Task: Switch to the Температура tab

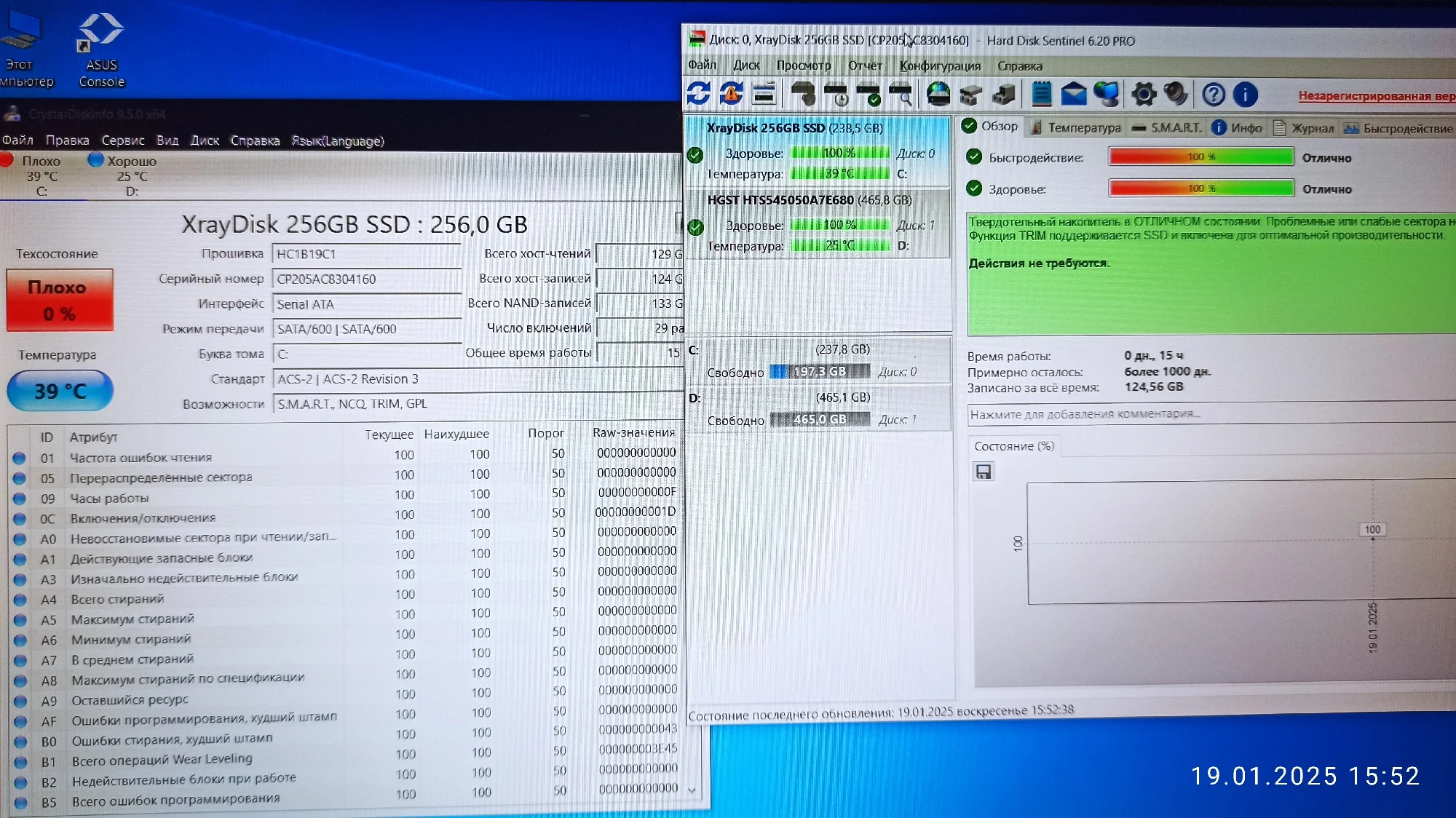Action: point(1076,127)
